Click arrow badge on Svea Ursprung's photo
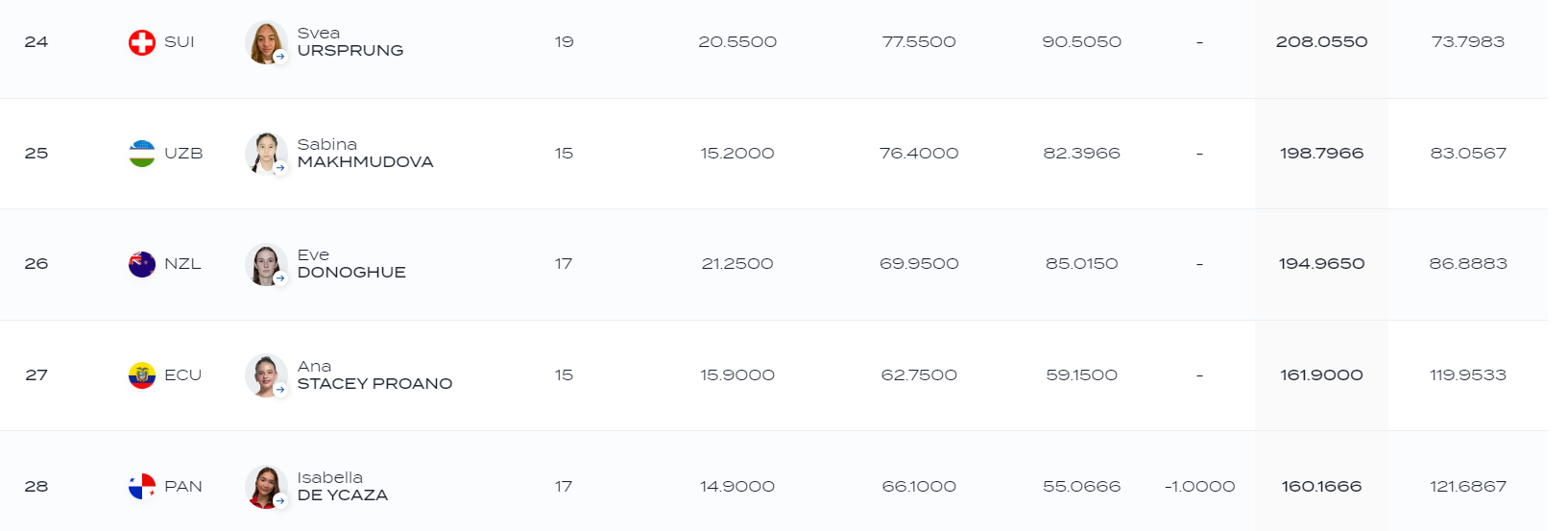Viewport: 1568px width, 531px height. point(280,57)
